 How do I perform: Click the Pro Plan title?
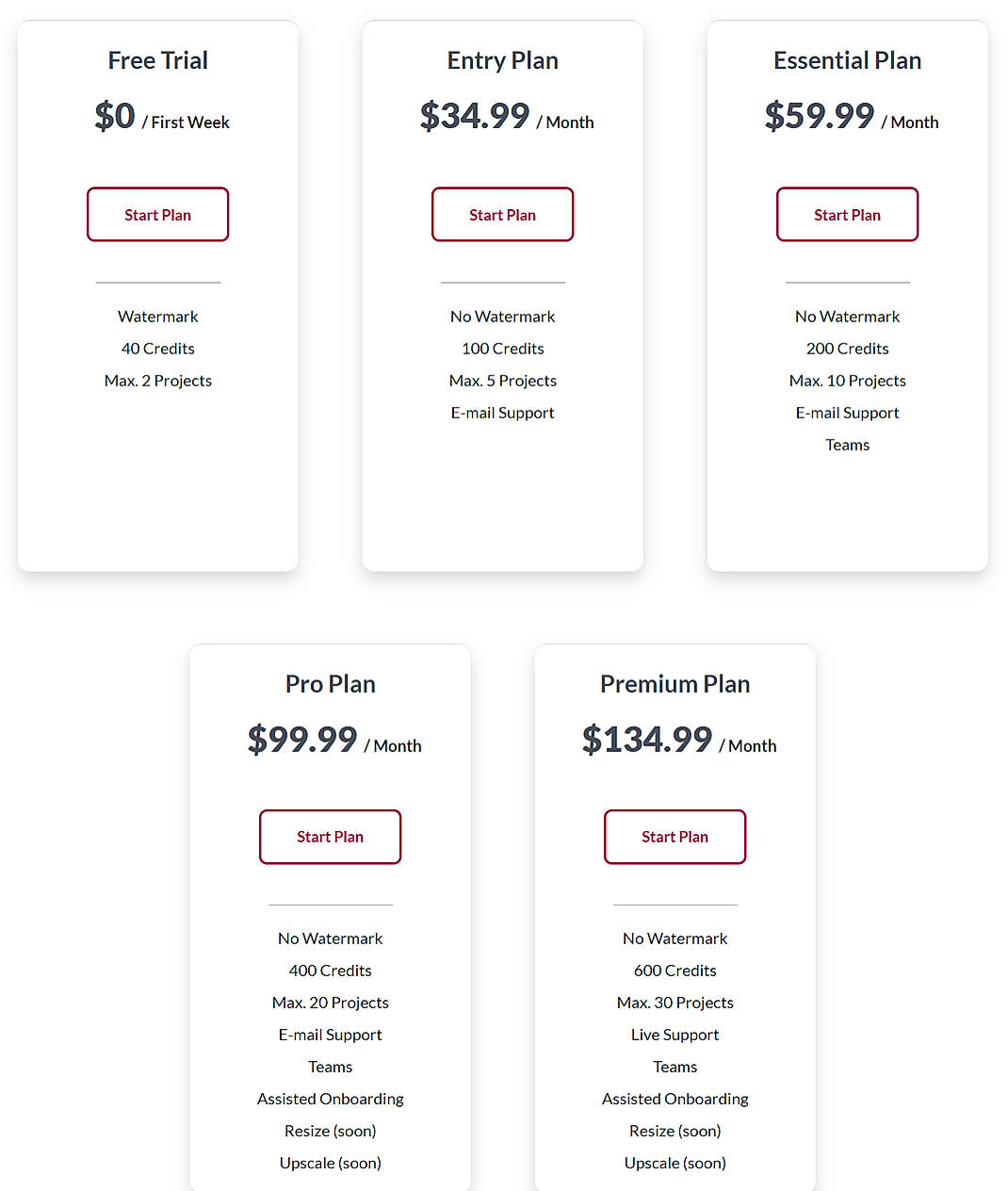(330, 684)
